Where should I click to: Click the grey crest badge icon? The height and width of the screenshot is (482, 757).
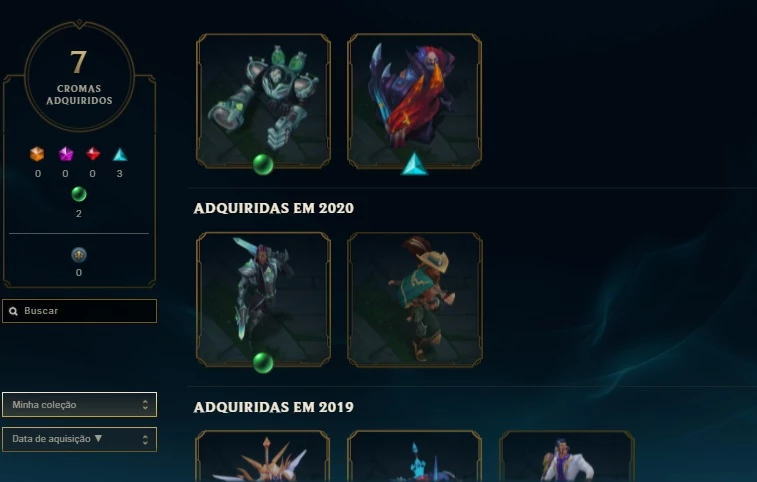click(79, 255)
